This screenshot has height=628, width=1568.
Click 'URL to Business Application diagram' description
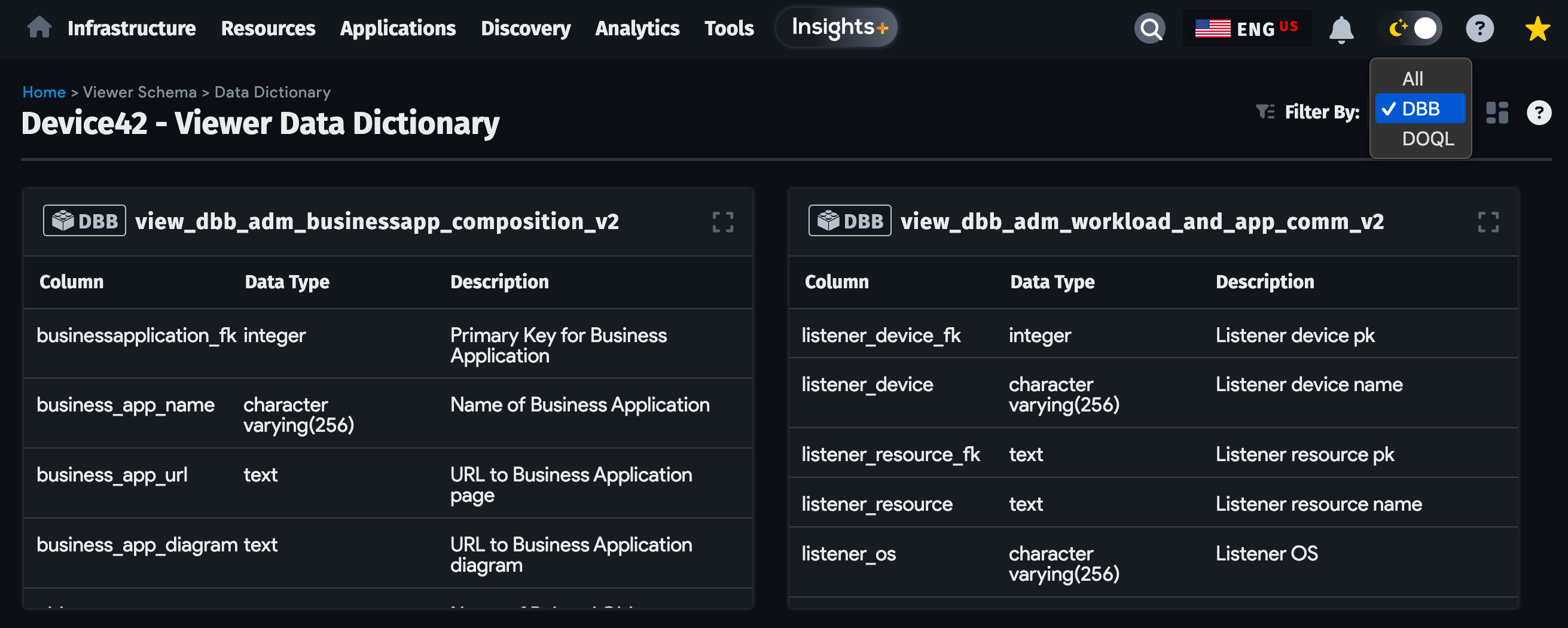pyautogui.click(x=571, y=554)
